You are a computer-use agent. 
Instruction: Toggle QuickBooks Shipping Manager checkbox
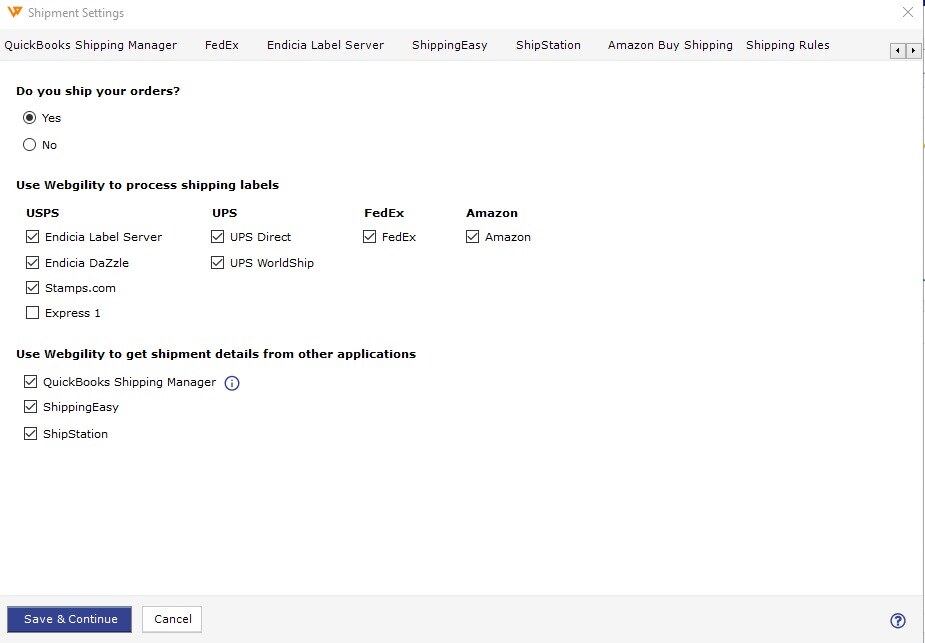(x=30, y=382)
